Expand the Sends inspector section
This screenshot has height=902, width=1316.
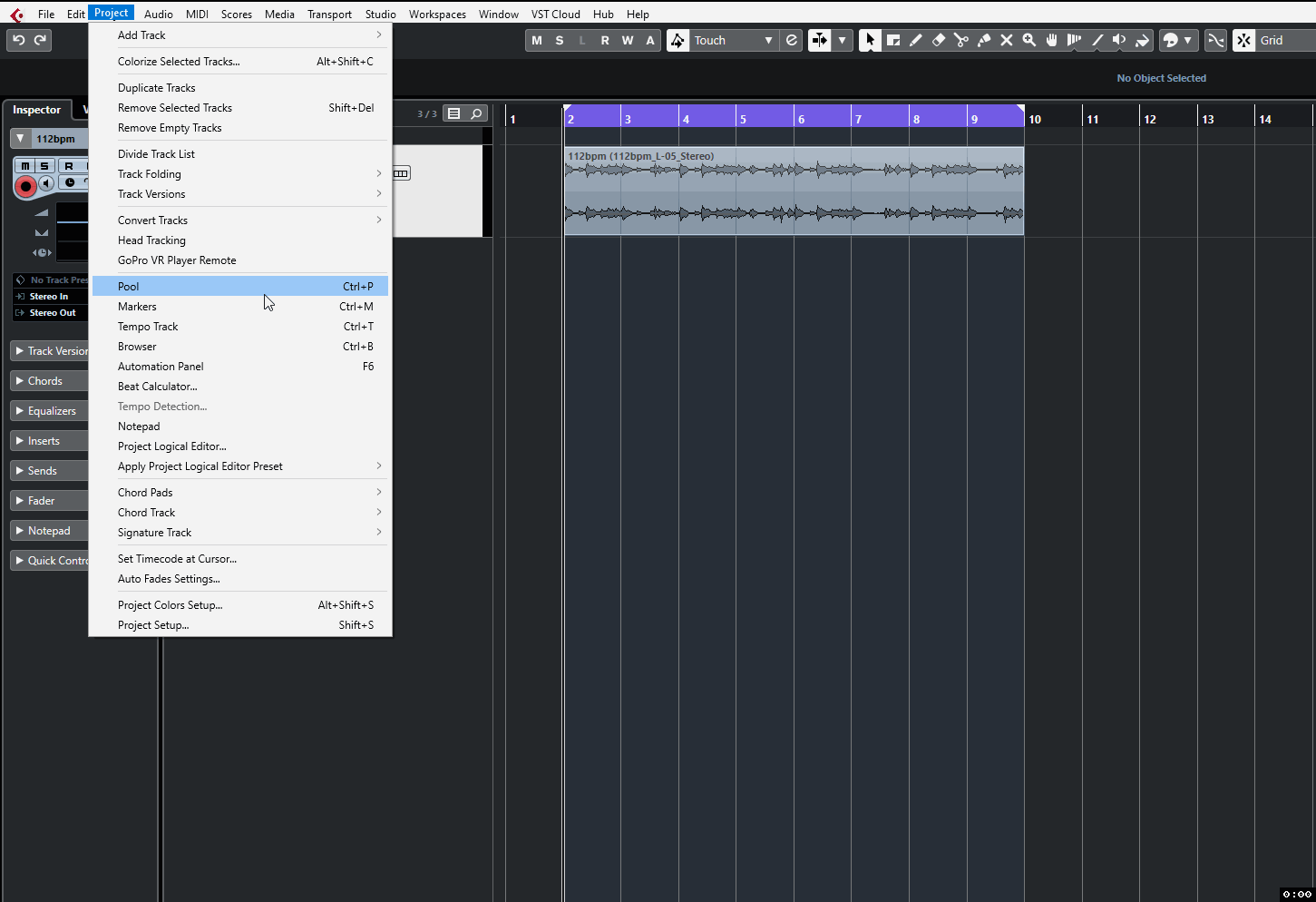point(49,471)
